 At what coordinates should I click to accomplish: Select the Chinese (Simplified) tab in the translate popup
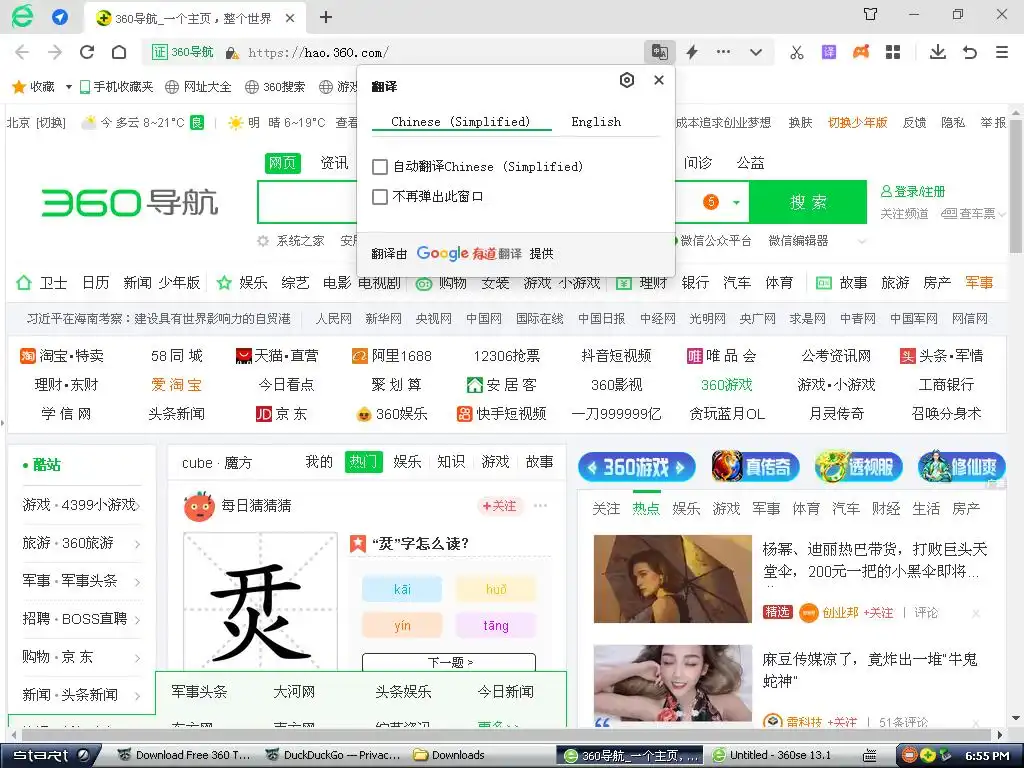pyautogui.click(x=461, y=122)
